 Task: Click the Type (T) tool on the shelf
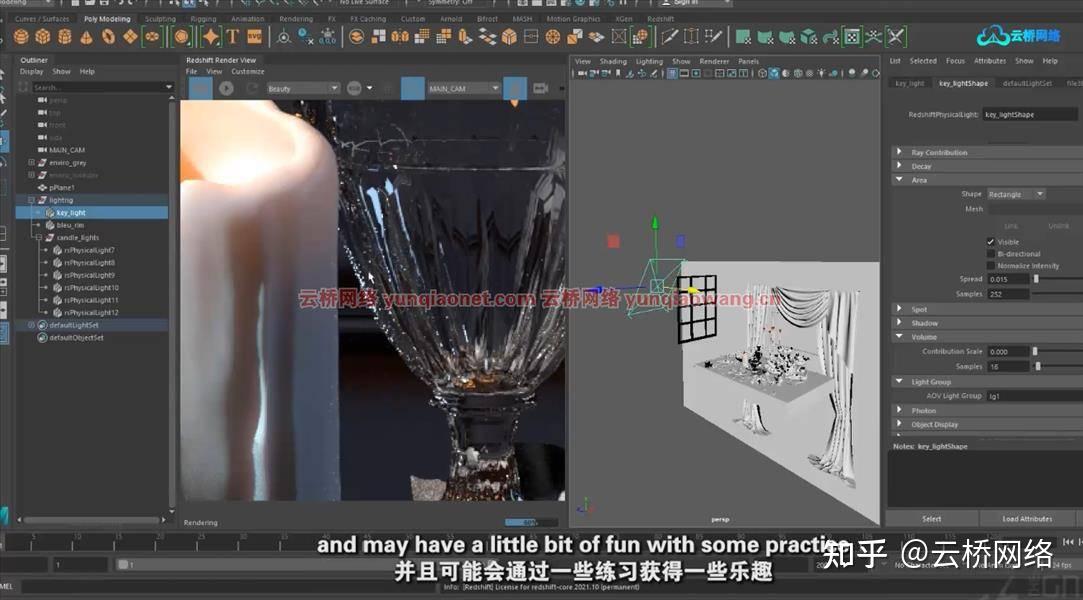tap(234, 37)
